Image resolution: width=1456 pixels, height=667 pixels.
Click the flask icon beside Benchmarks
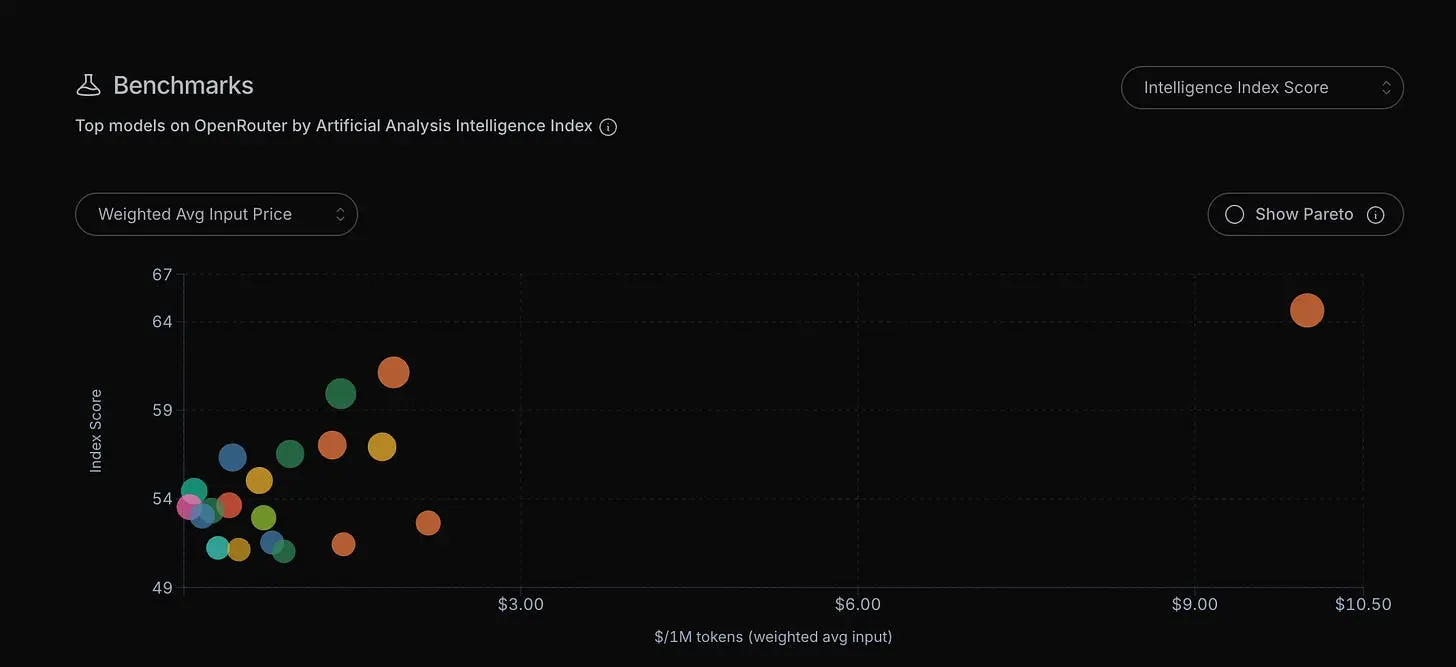tap(89, 86)
